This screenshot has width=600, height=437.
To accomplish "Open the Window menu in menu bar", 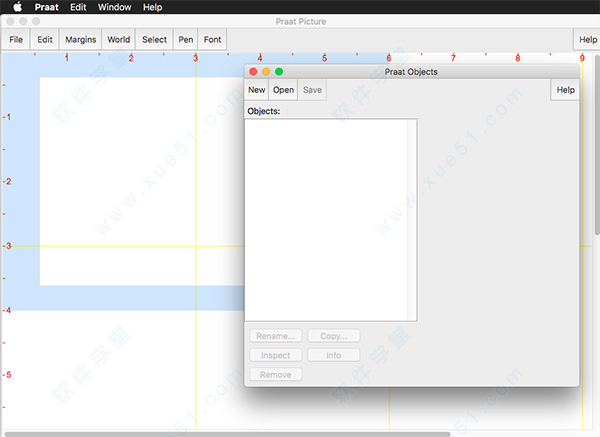I will [114, 7].
